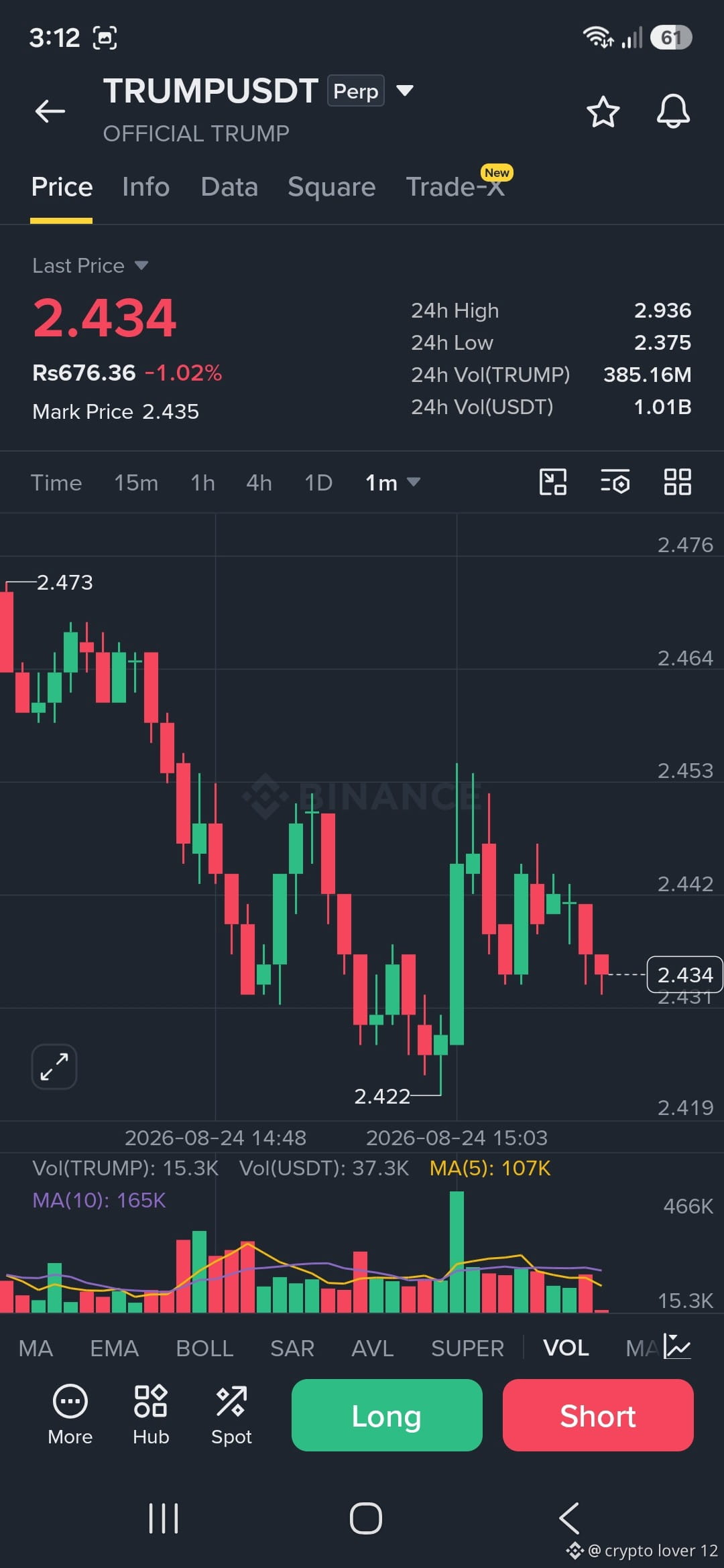
Task: Select the Price tab
Action: (62, 187)
